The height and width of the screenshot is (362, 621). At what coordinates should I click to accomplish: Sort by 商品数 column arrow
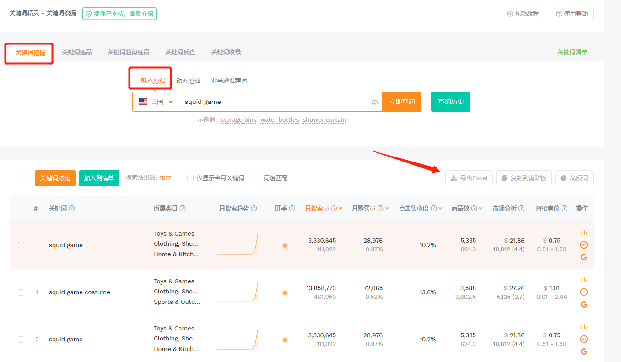coord(480,208)
